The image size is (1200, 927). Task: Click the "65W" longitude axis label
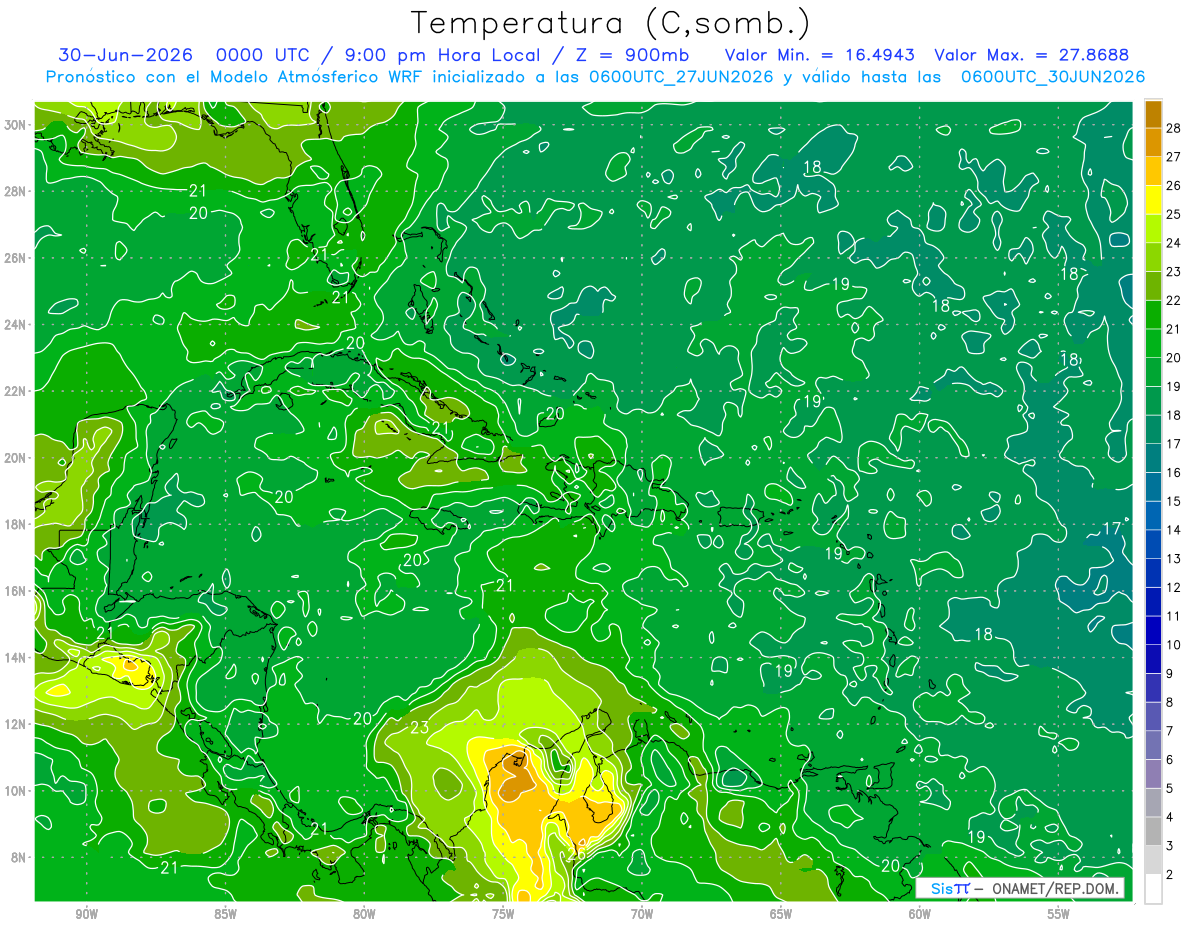[781, 914]
